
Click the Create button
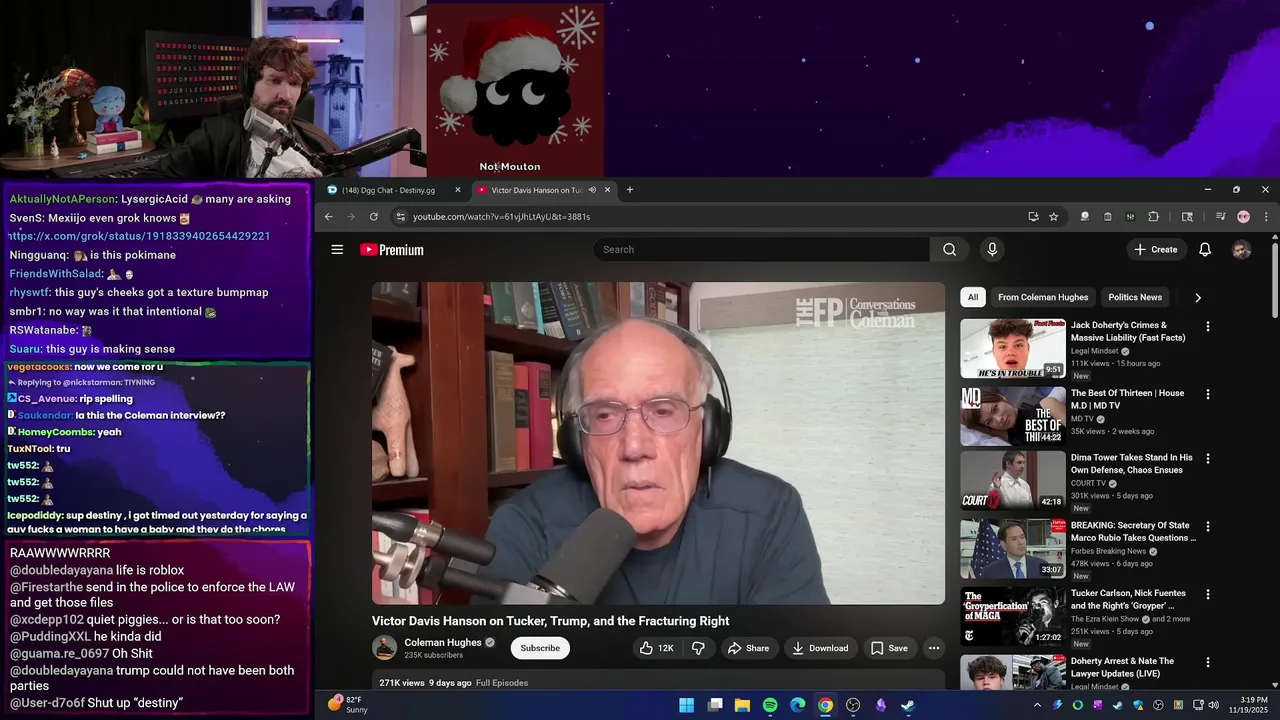point(1156,250)
